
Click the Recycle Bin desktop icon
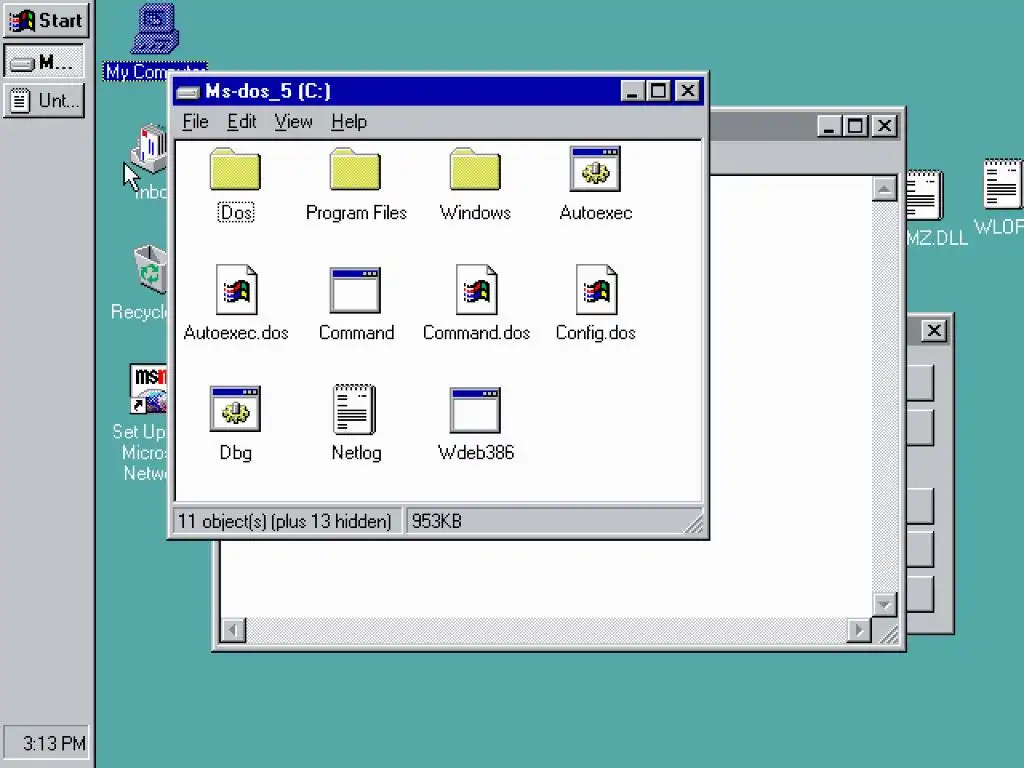pyautogui.click(x=150, y=269)
